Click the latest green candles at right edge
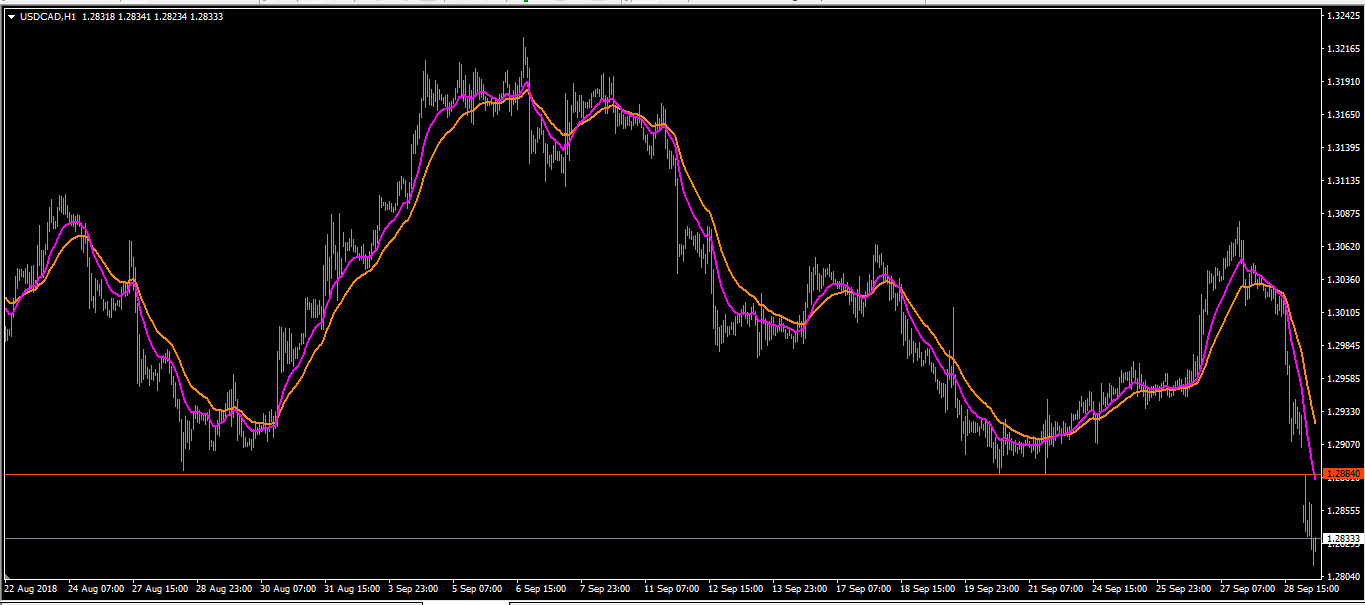Screen dimensions: 1365x605 pyautogui.click(x=1309, y=520)
